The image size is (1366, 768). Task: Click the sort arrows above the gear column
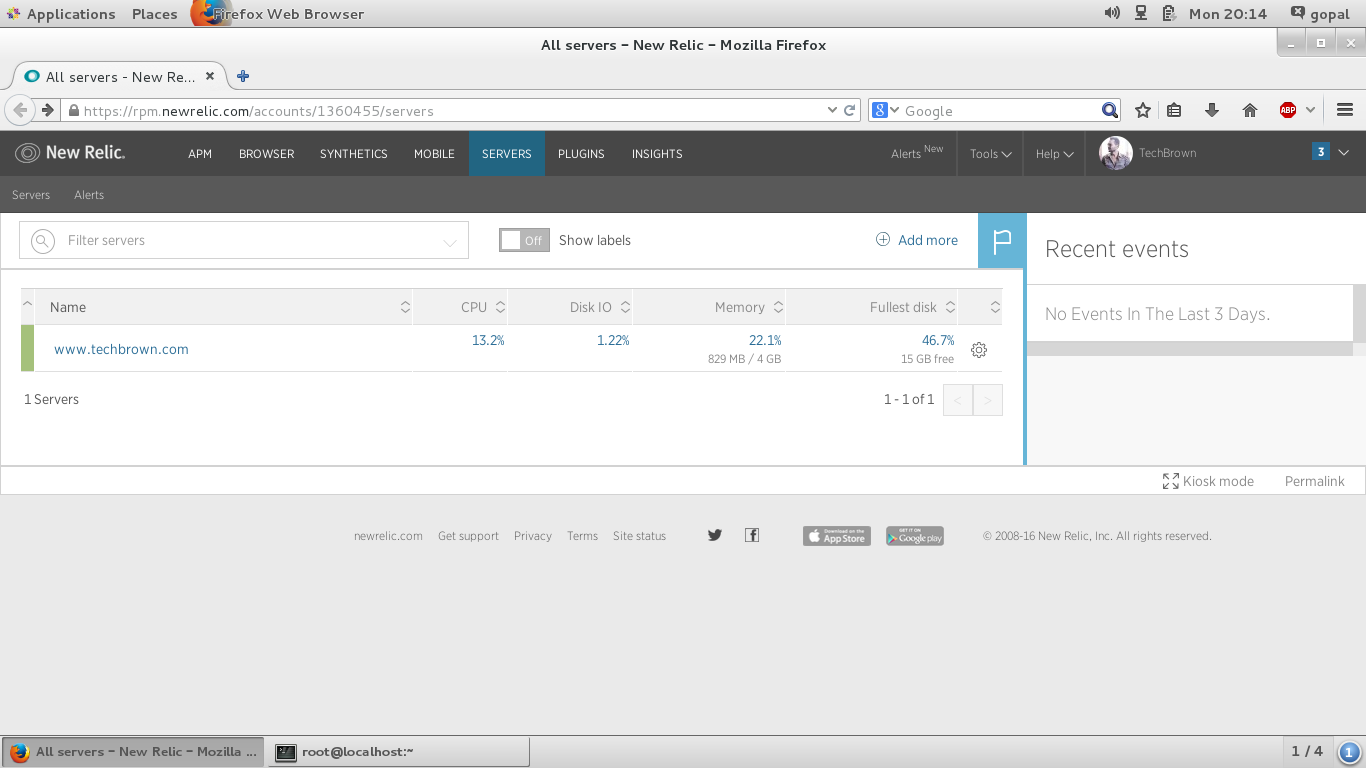tap(994, 307)
